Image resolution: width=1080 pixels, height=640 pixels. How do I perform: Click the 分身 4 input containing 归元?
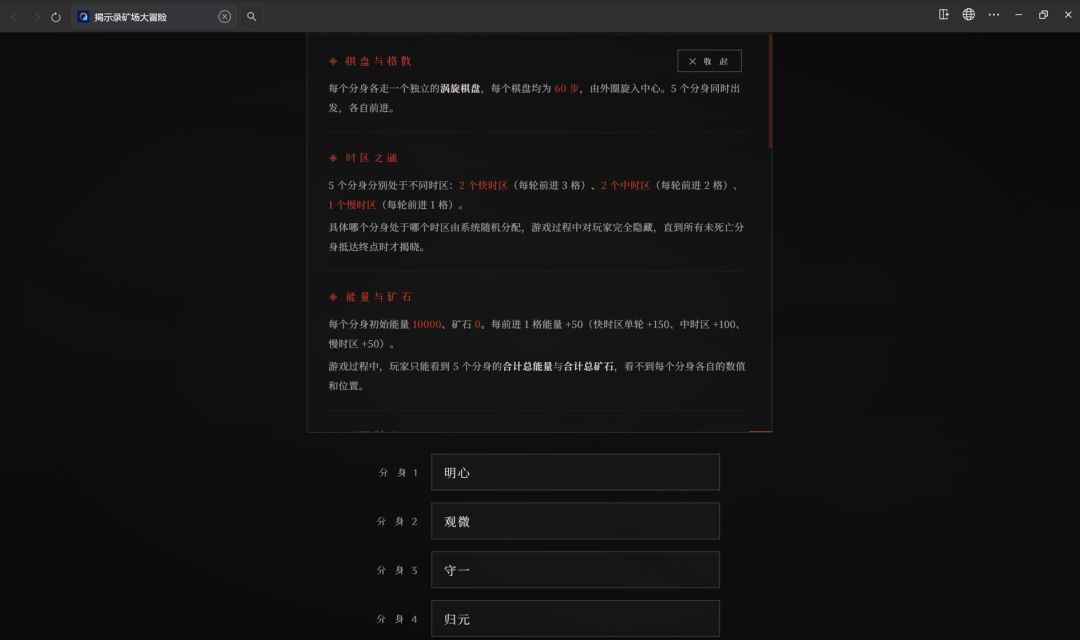tap(575, 619)
